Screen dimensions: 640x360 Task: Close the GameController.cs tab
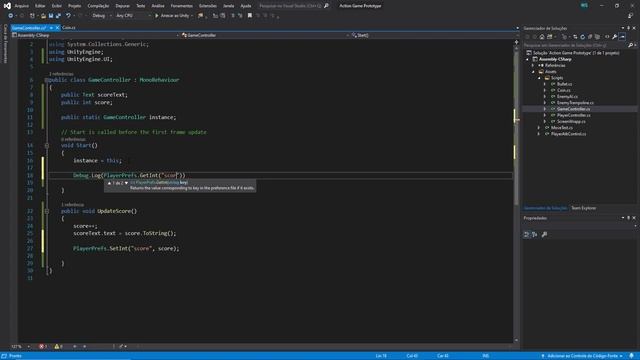point(58,28)
